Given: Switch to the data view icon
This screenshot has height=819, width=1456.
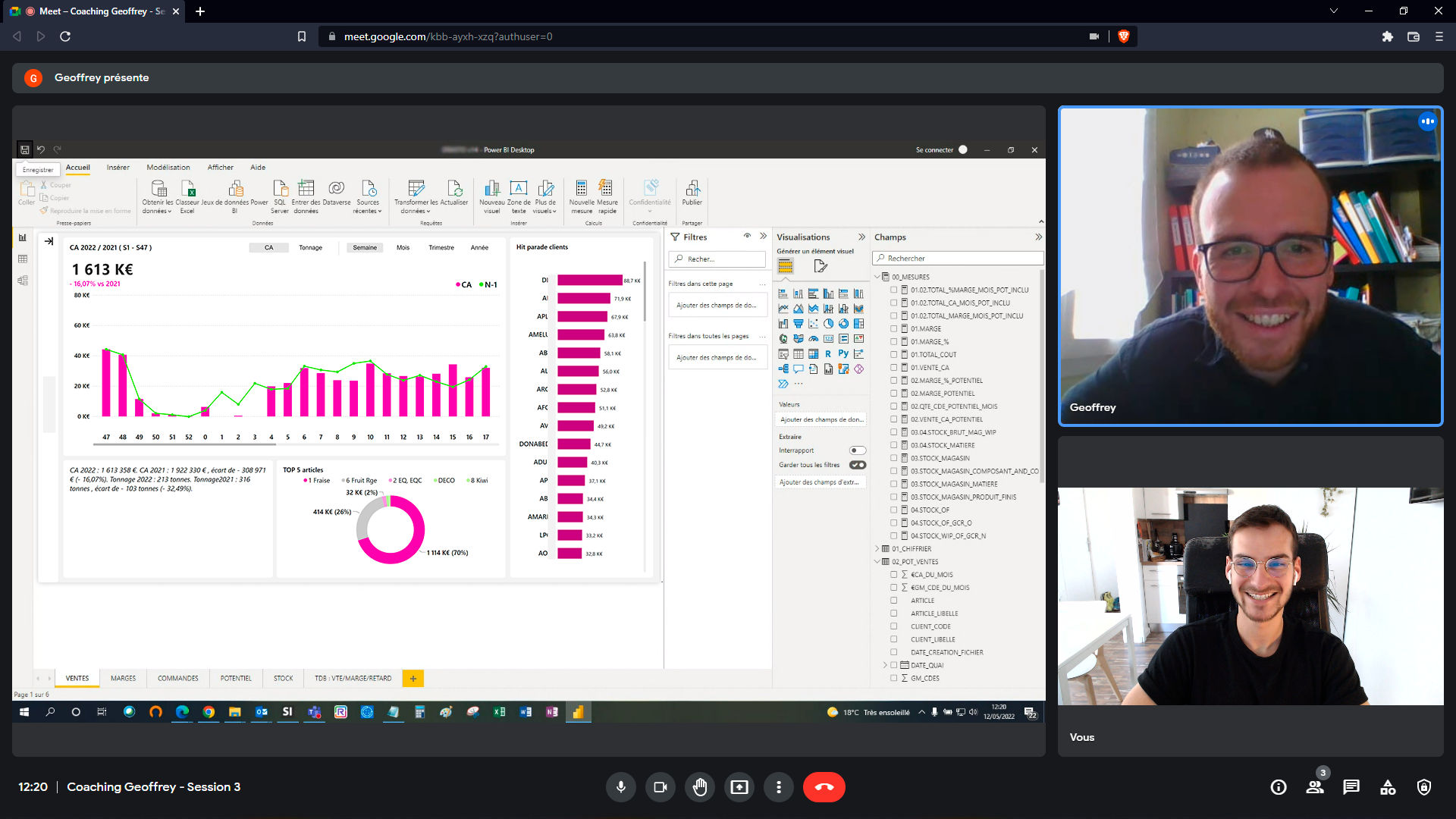Looking at the screenshot, I should (x=23, y=259).
